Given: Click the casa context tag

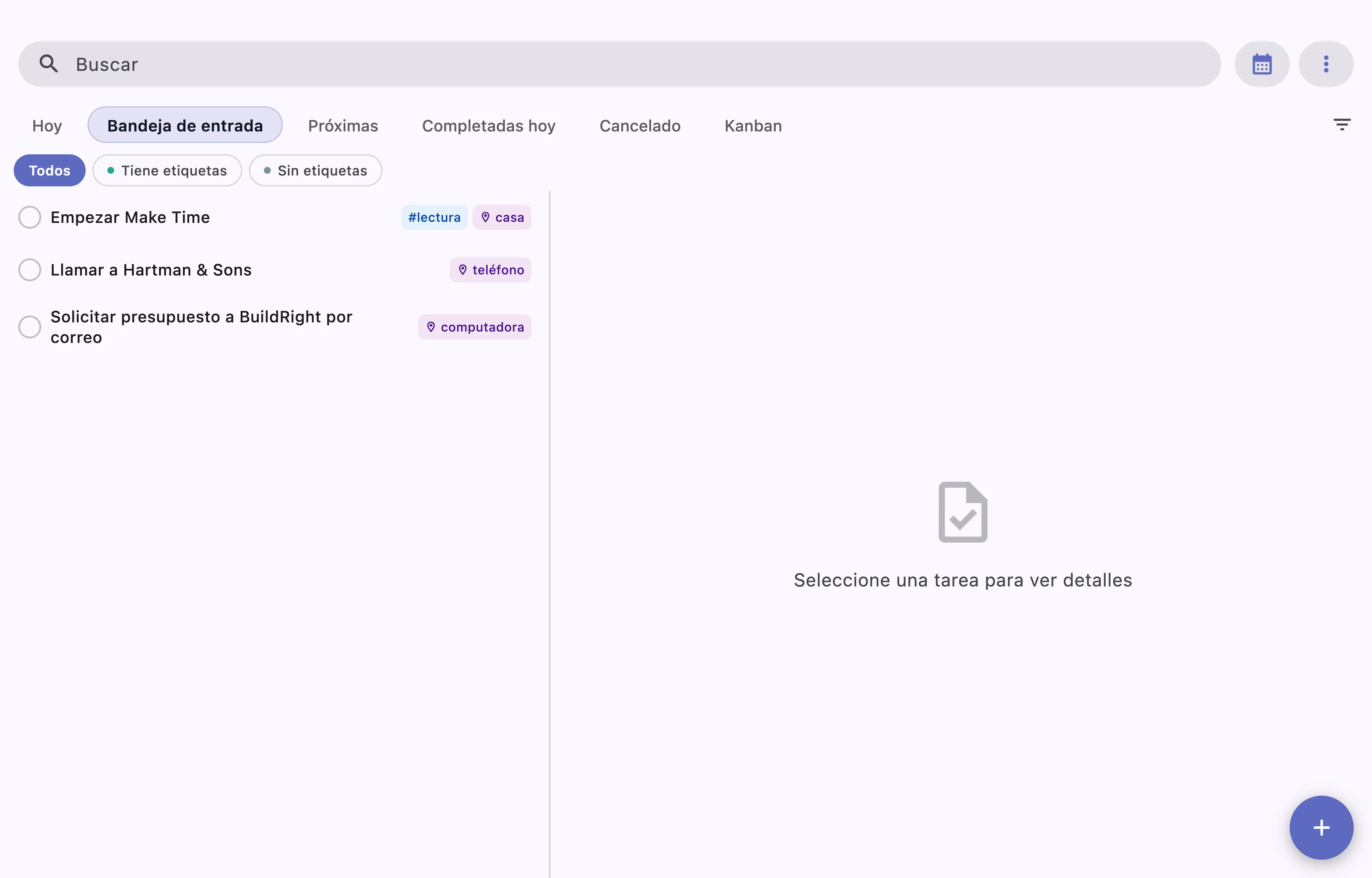Looking at the screenshot, I should pyautogui.click(x=502, y=217).
